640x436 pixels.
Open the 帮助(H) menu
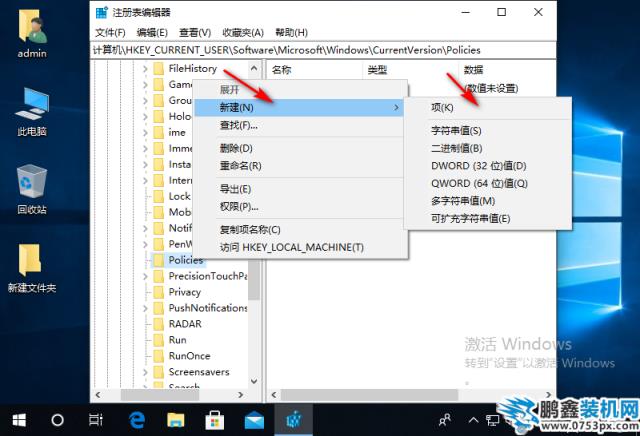[x=291, y=33]
